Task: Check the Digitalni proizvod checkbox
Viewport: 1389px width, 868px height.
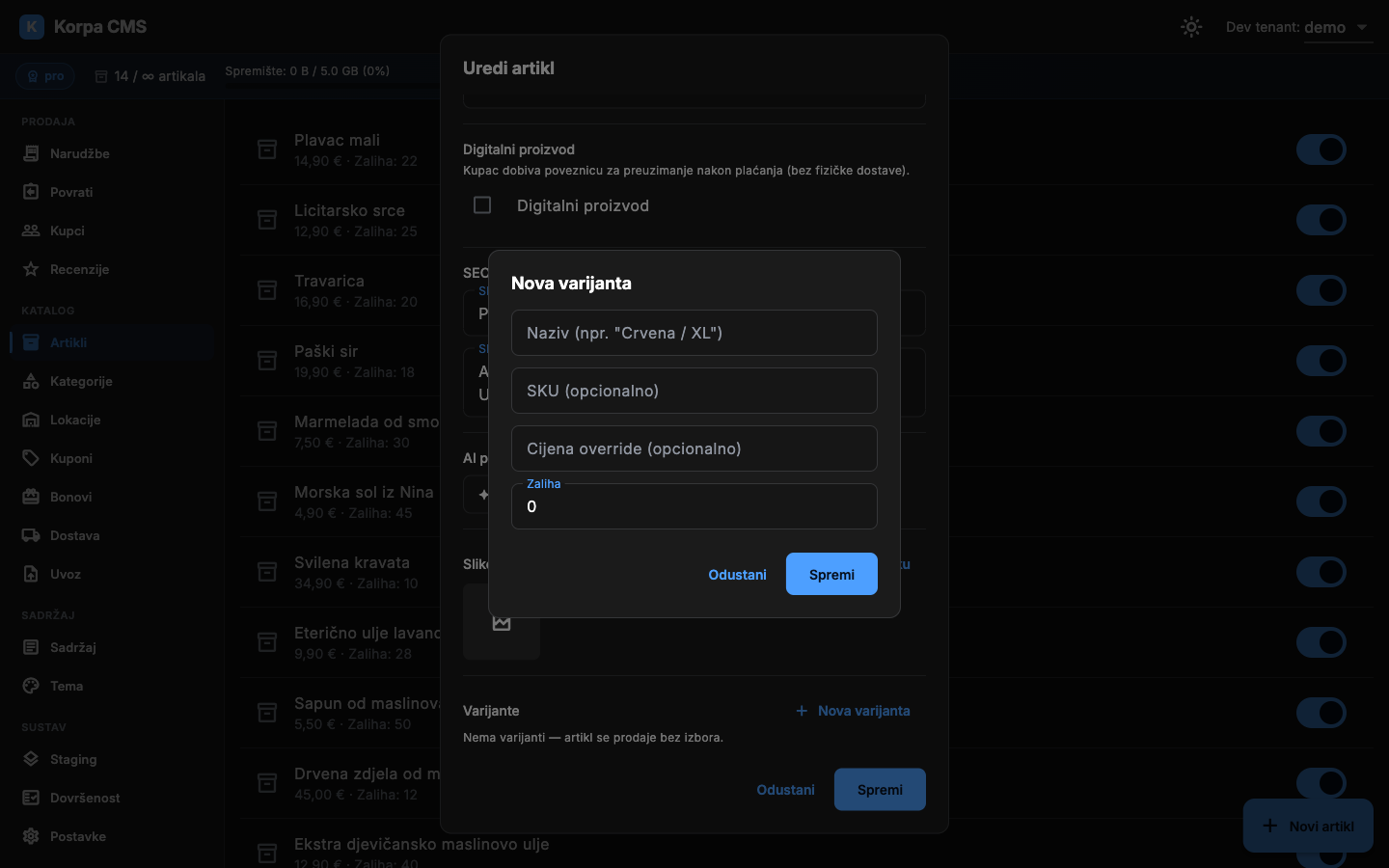Action: pos(482,205)
